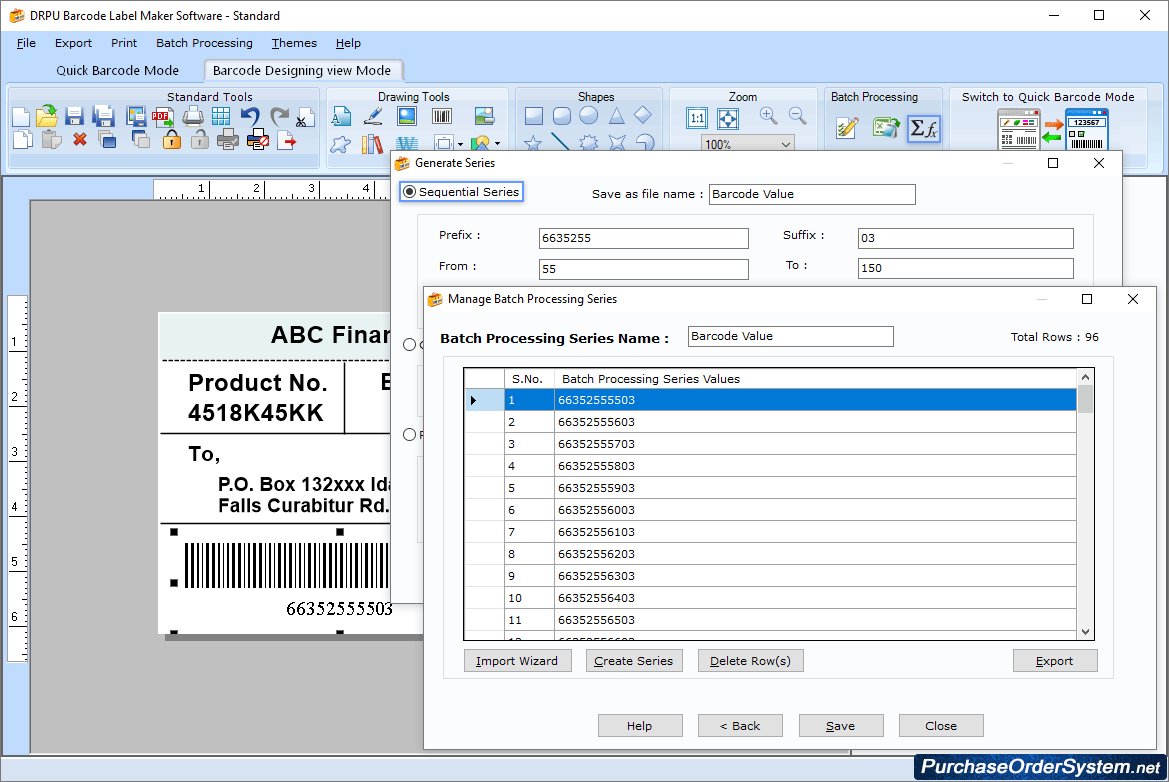Image resolution: width=1169 pixels, height=782 pixels.
Task: Click inside the Suffix input field
Action: click(x=963, y=238)
